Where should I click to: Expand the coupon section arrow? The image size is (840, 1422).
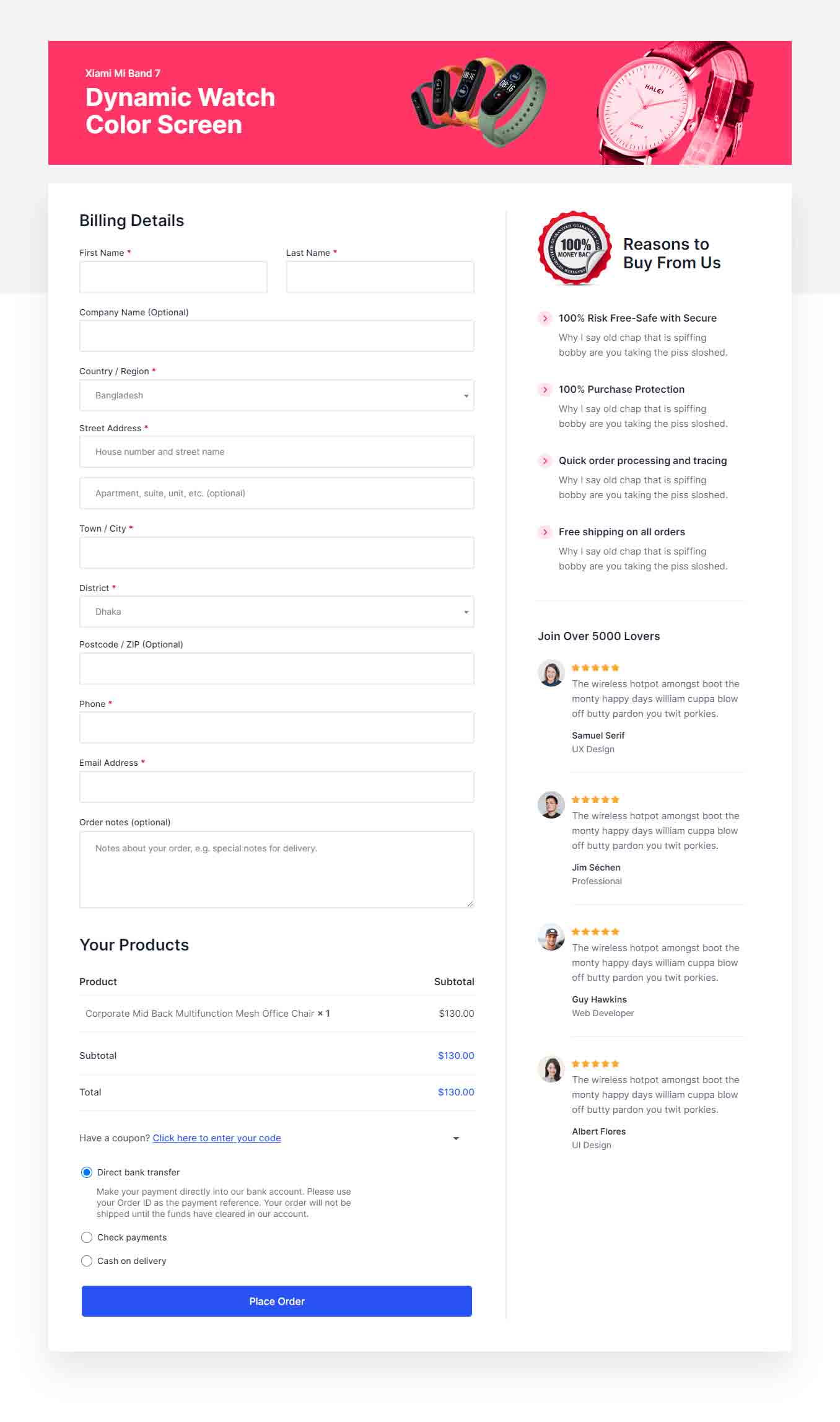[456, 1139]
